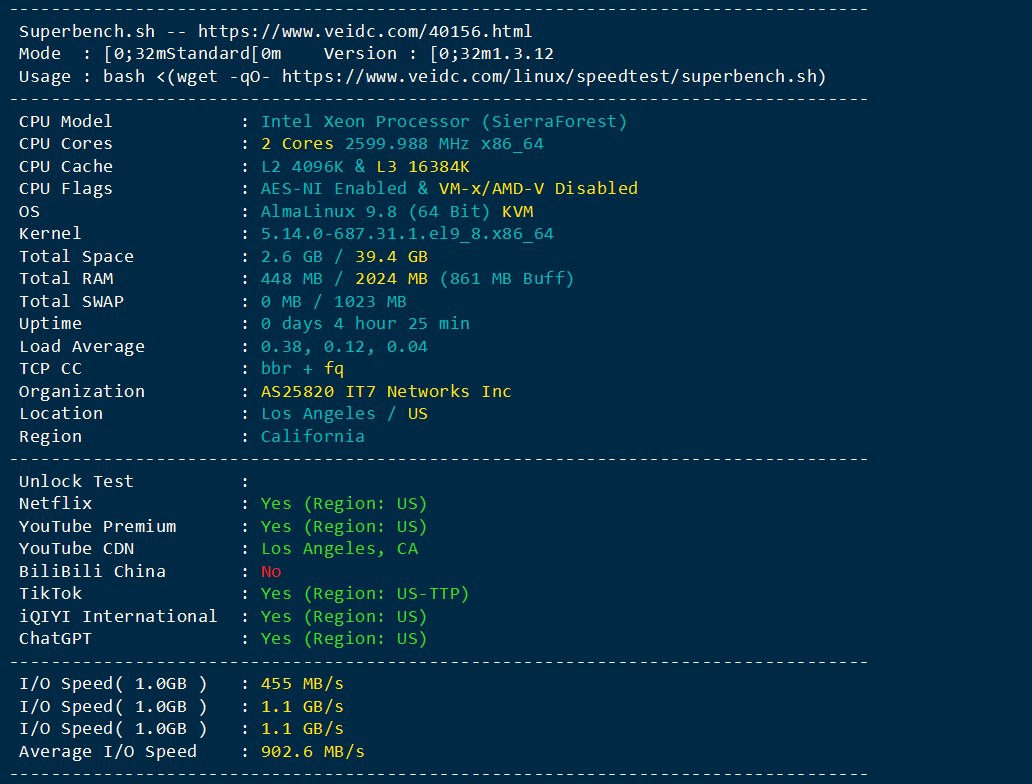
Task: Click the VM-x/AMD-V Disabled text
Action: (538, 189)
